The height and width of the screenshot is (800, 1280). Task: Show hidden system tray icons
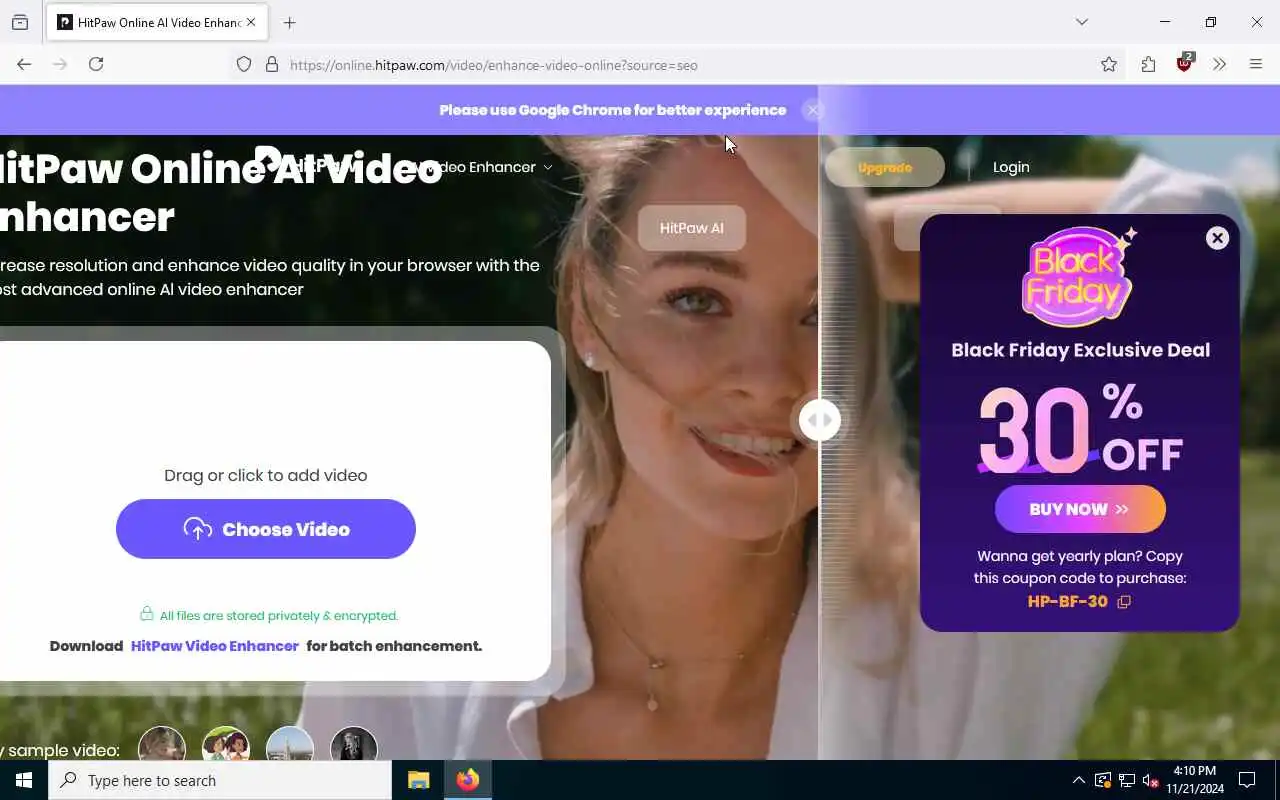coord(1078,780)
